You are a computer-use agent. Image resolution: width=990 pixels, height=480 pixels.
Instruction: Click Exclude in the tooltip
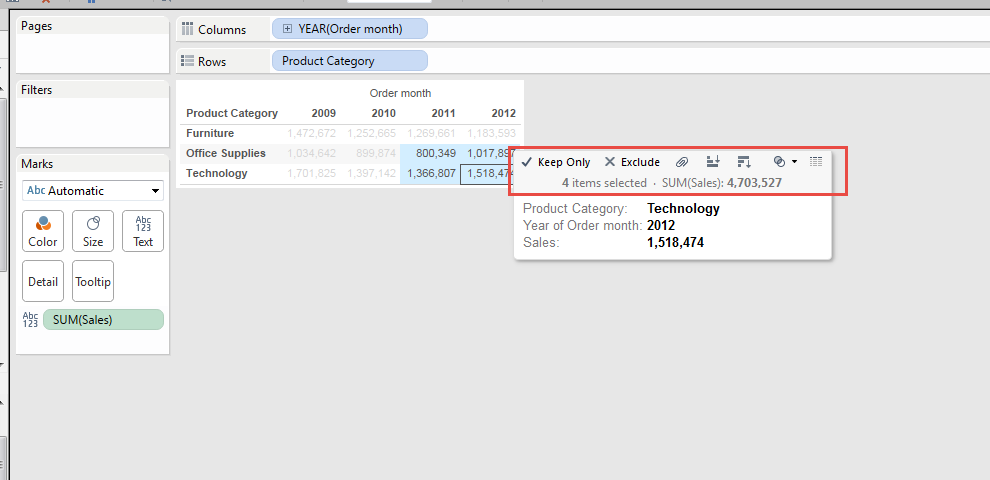632,162
